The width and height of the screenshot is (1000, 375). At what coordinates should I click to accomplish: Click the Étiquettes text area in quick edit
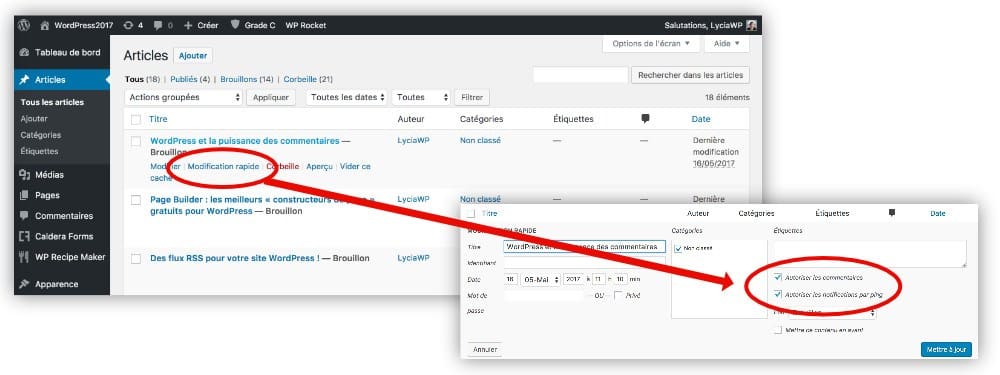click(870, 254)
